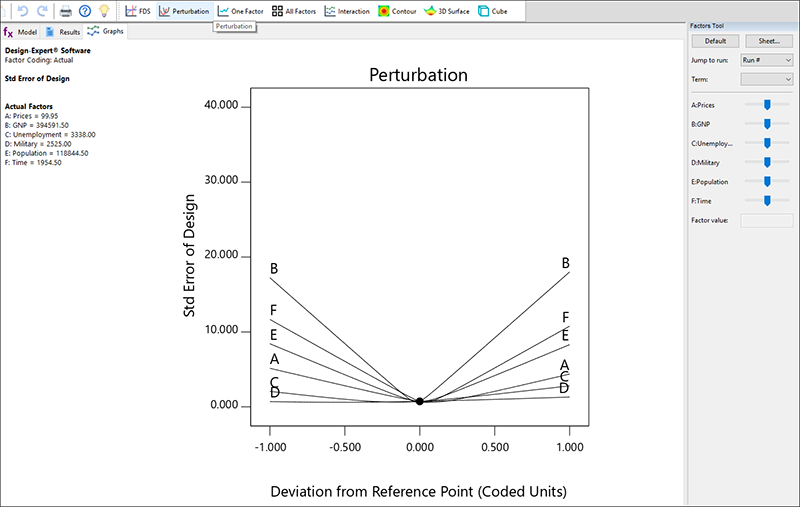
Task: Click the light bulb tips icon
Action: click(x=103, y=11)
